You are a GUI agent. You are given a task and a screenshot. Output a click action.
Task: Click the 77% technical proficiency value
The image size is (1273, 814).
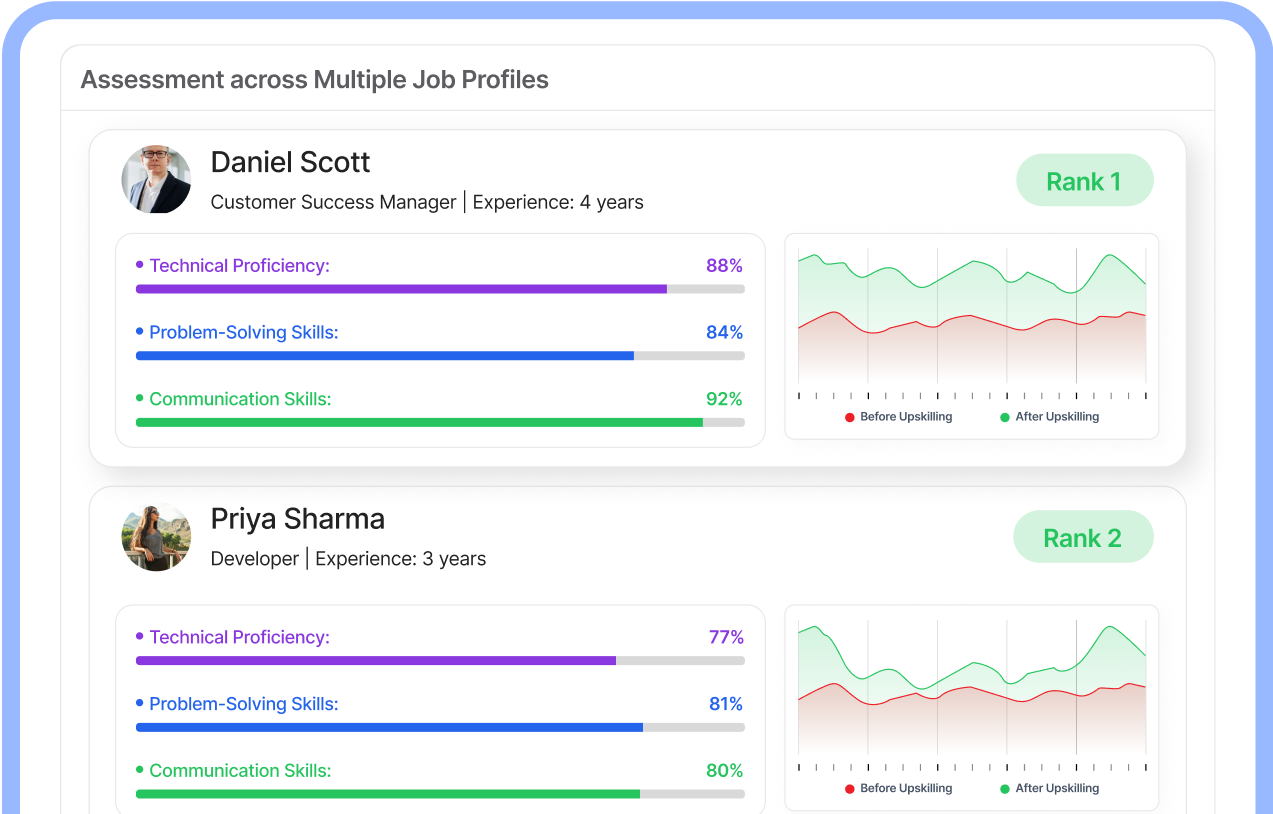726,637
